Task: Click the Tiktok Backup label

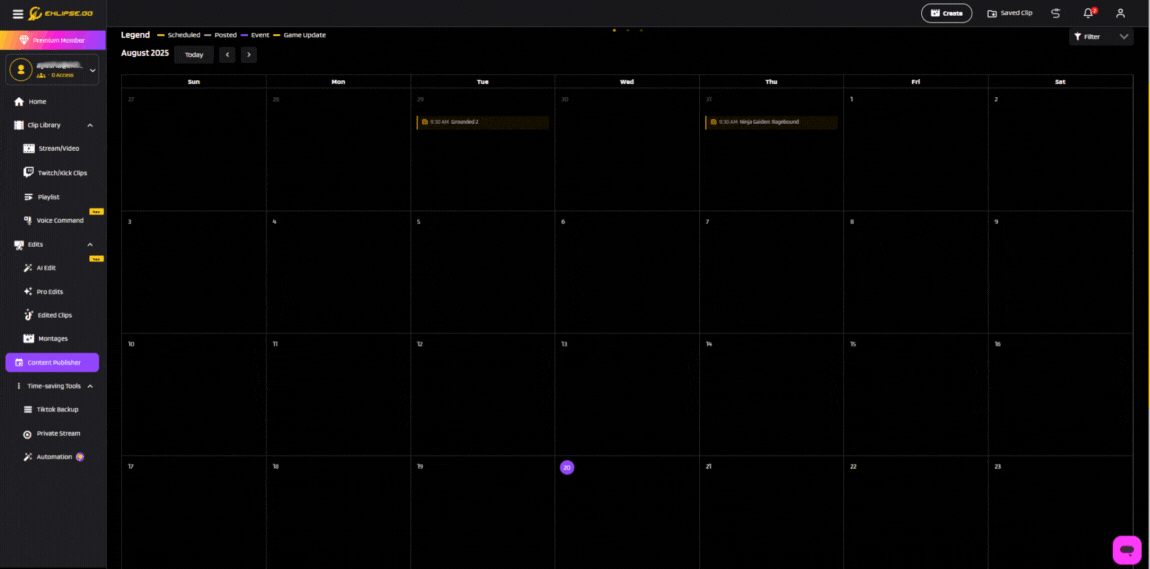Action: coord(58,409)
